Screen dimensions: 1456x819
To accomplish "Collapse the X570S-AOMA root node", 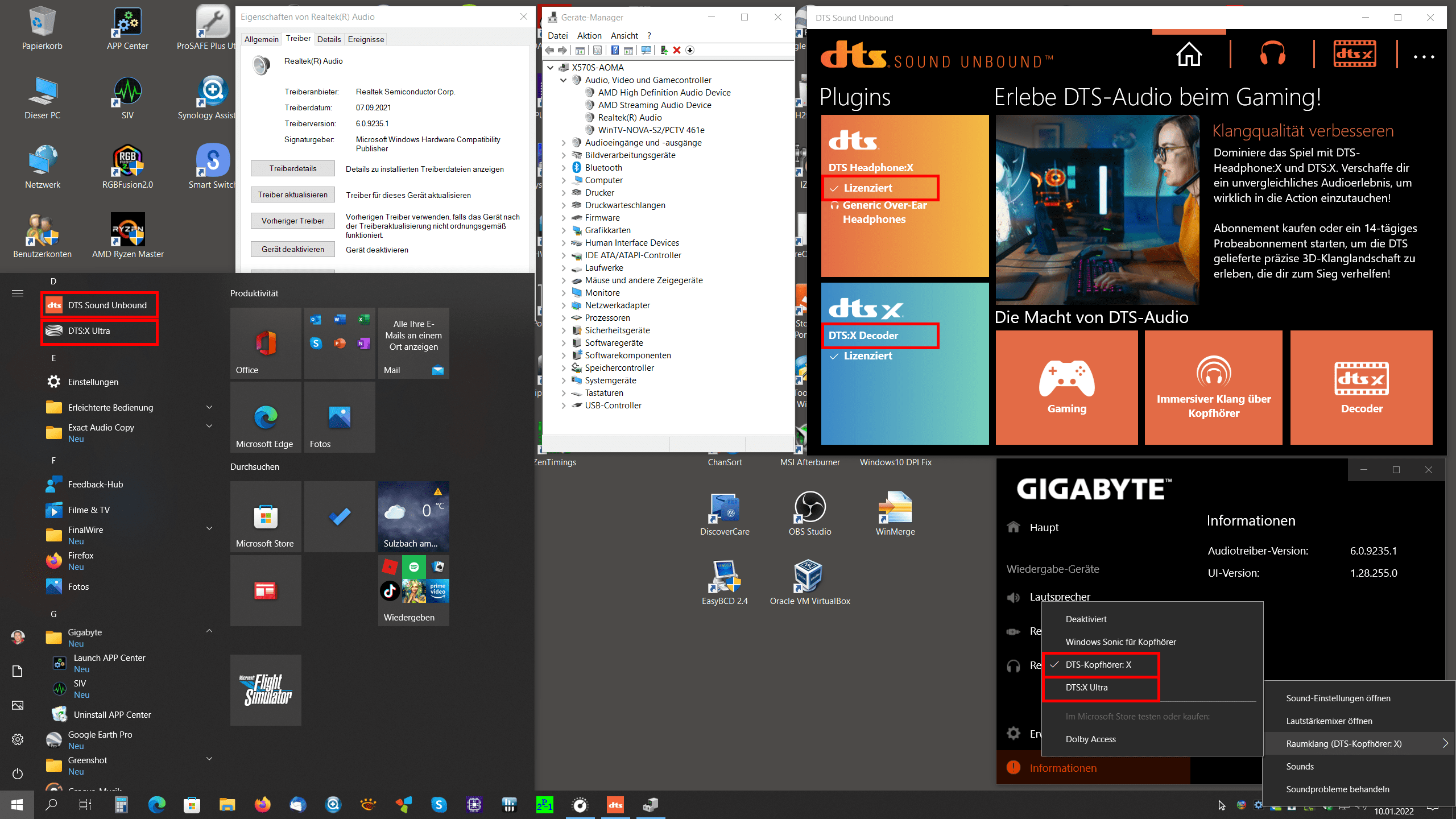I will [551, 68].
